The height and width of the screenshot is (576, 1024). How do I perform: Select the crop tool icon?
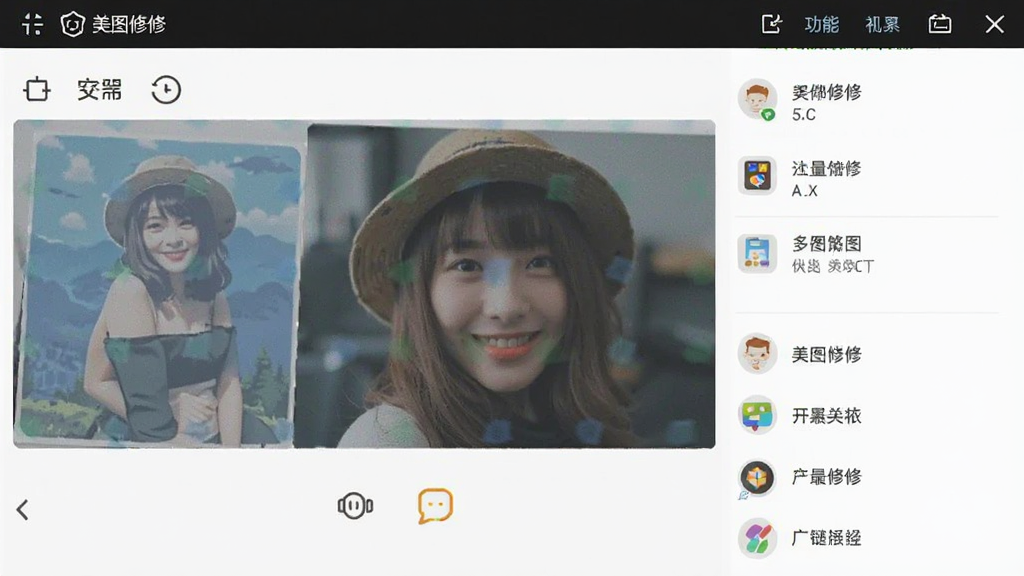tap(37, 89)
